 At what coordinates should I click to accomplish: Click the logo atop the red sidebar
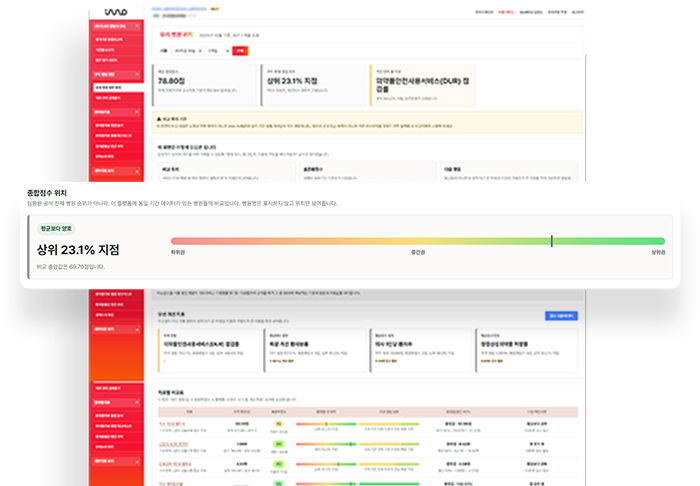click(116, 12)
